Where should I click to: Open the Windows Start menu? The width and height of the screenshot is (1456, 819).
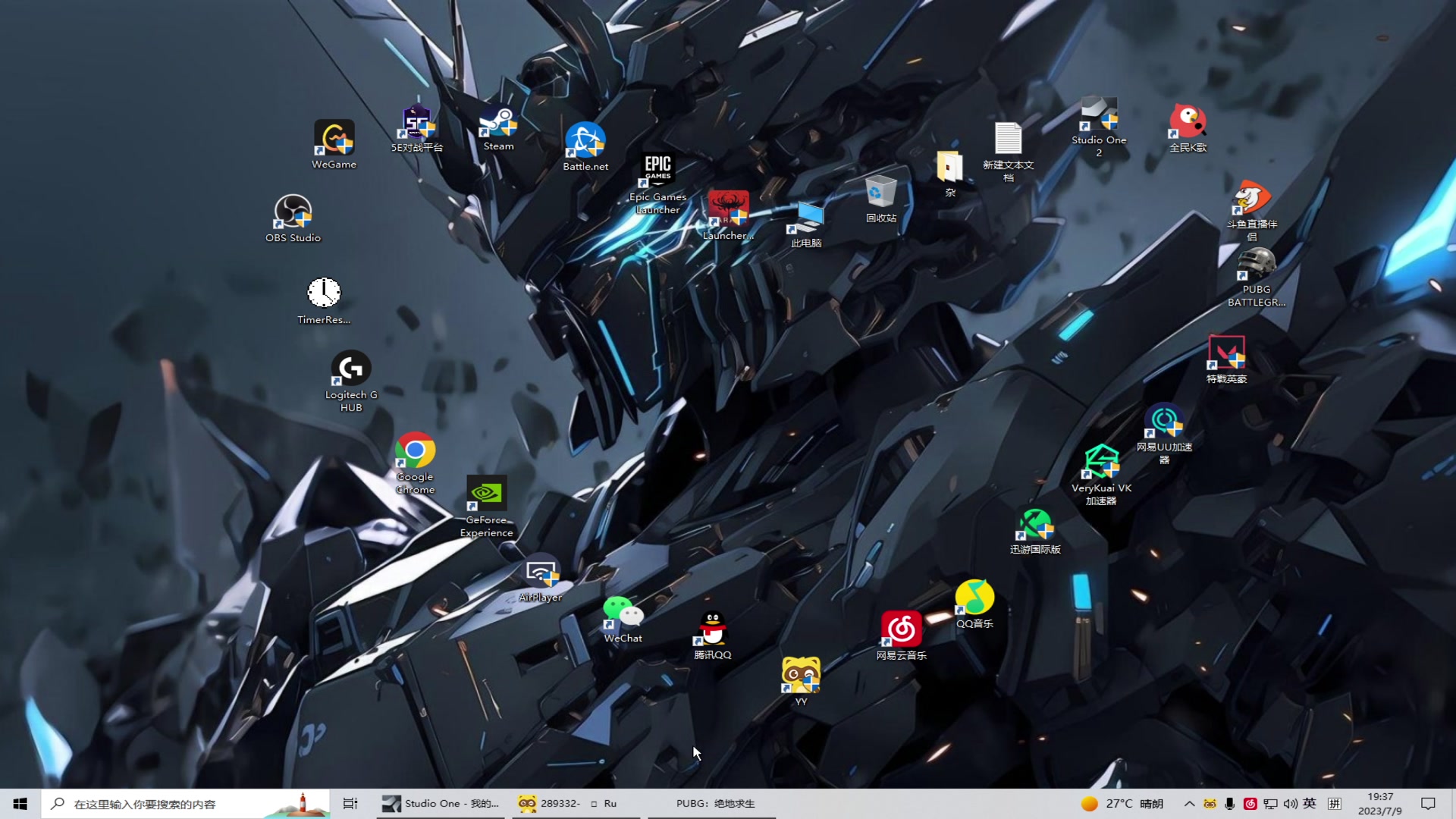tap(20, 804)
